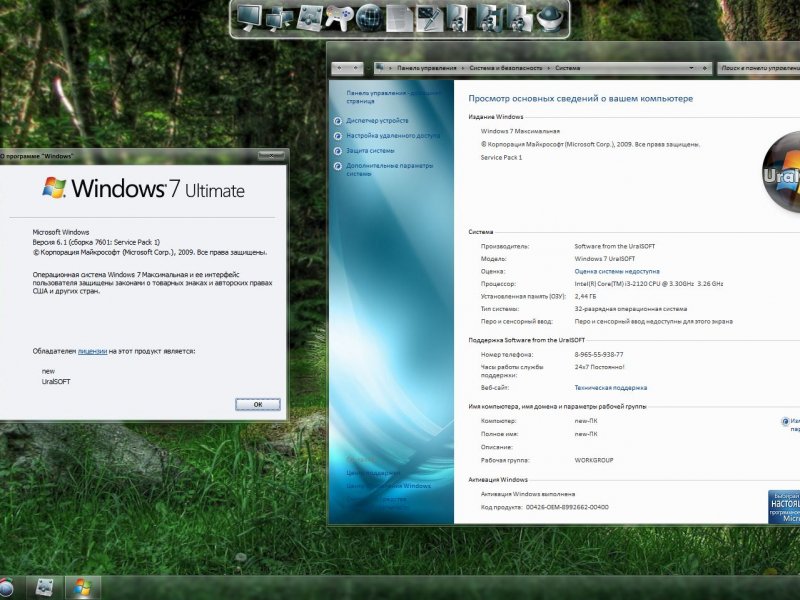Open the address bar history dropdown arrow

691,68
